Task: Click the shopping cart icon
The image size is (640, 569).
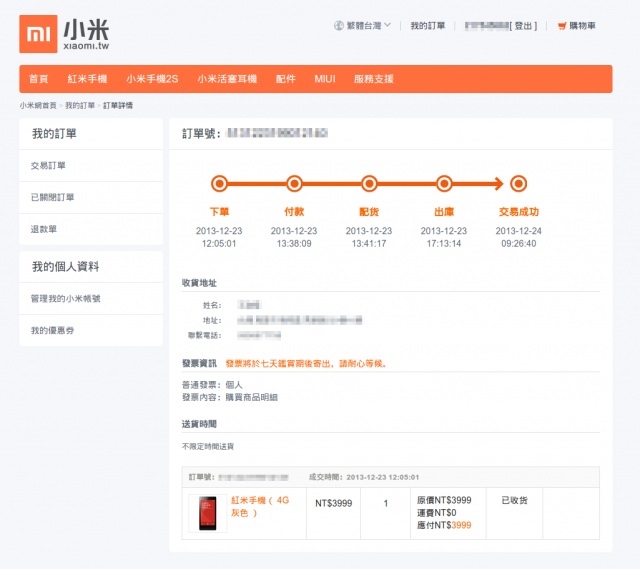Action: [x=562, y=26]
